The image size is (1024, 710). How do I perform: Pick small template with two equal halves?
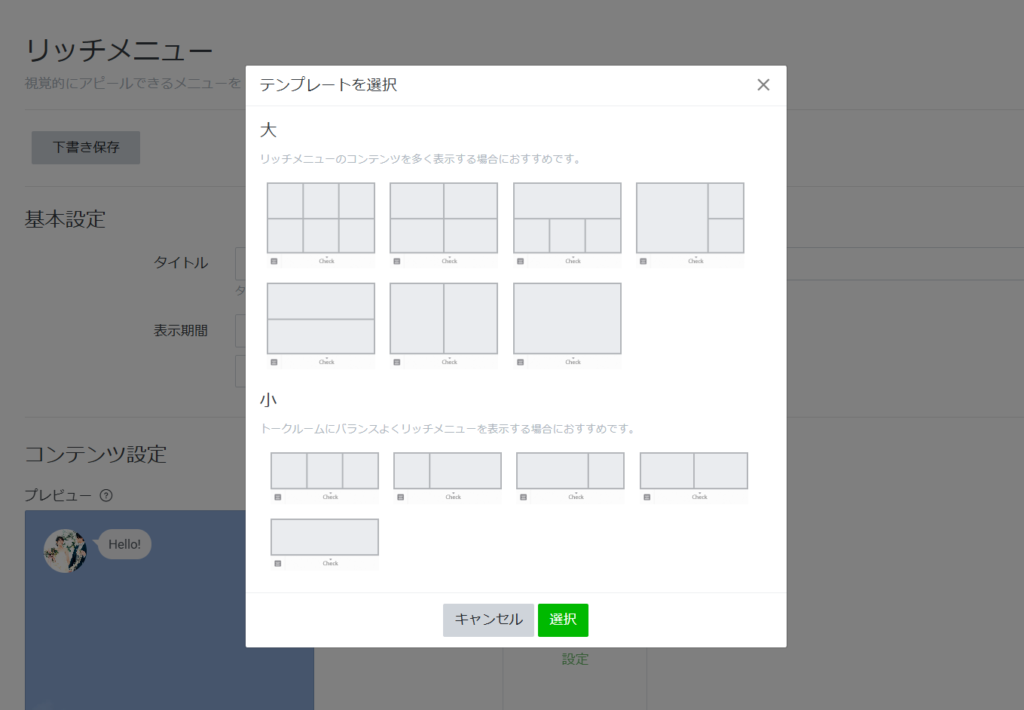[x=694, y=470]
